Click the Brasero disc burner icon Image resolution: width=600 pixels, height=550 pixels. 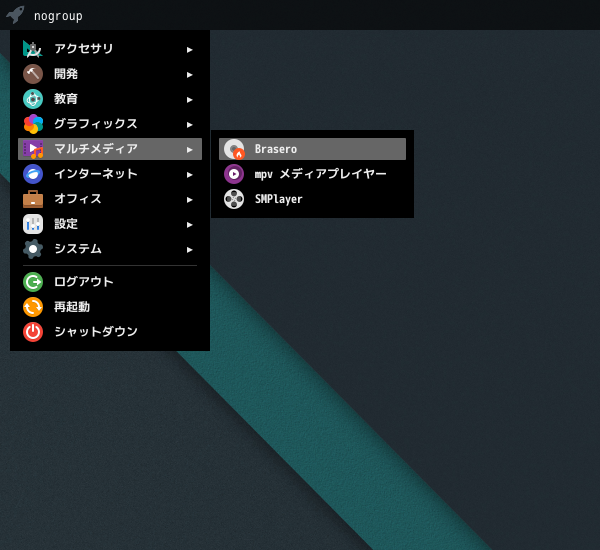click(x=234, y=149)
